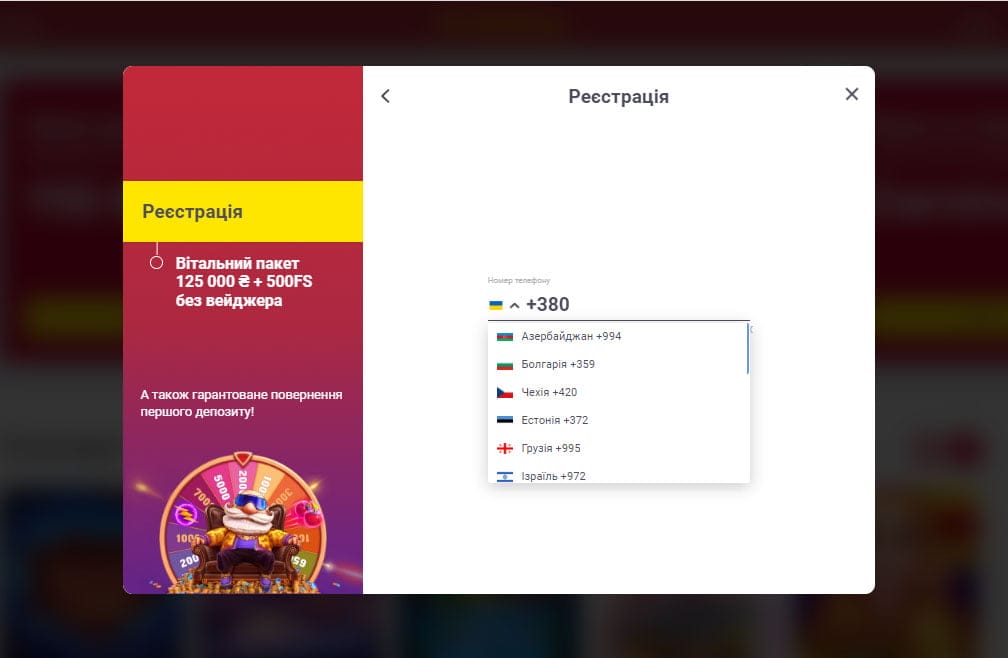Click the country list scrollbar
This screenshot has height=658, width=1008.
click(x=747, y=350)
